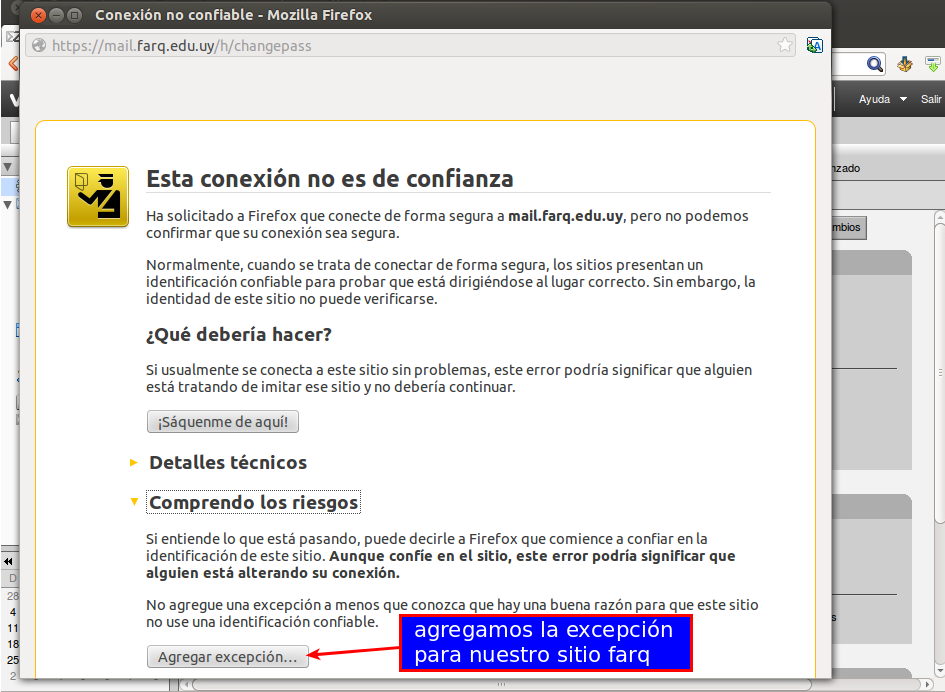Image resolution: width=945 pixels, height=692 pixels.
Task: Click the orange package download icon
Action: click(x=904, y=64)
